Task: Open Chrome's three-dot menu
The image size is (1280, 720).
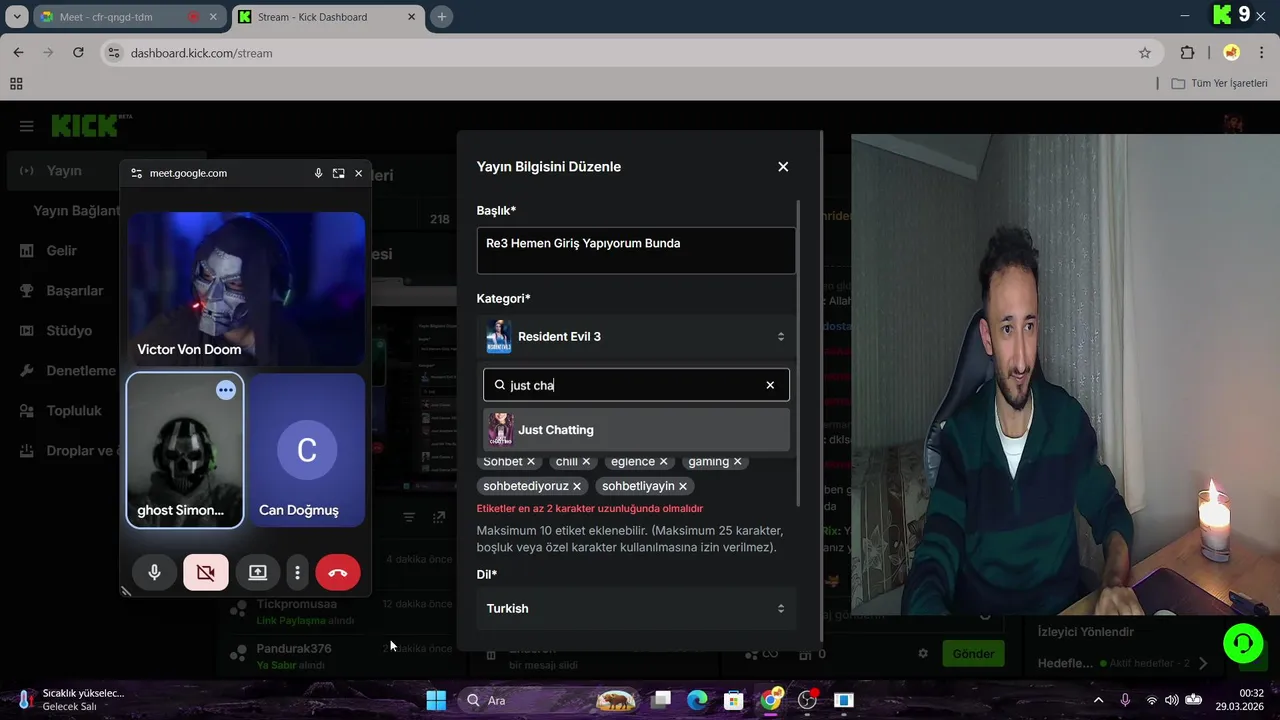Action: coord(1263,53)
